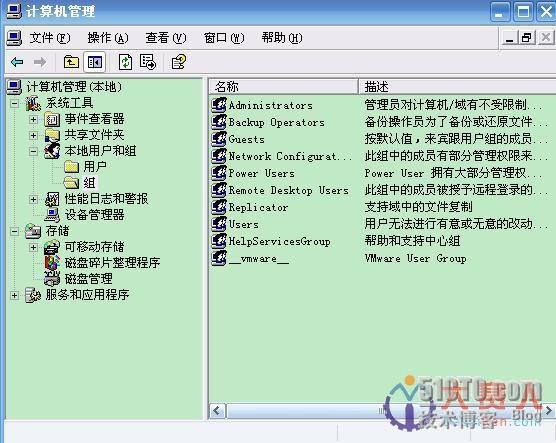Image resolution: width=556 pixels, height=443 pixels.
Task: Click the 事件查看器 tree icon
Action: point(52,120)
